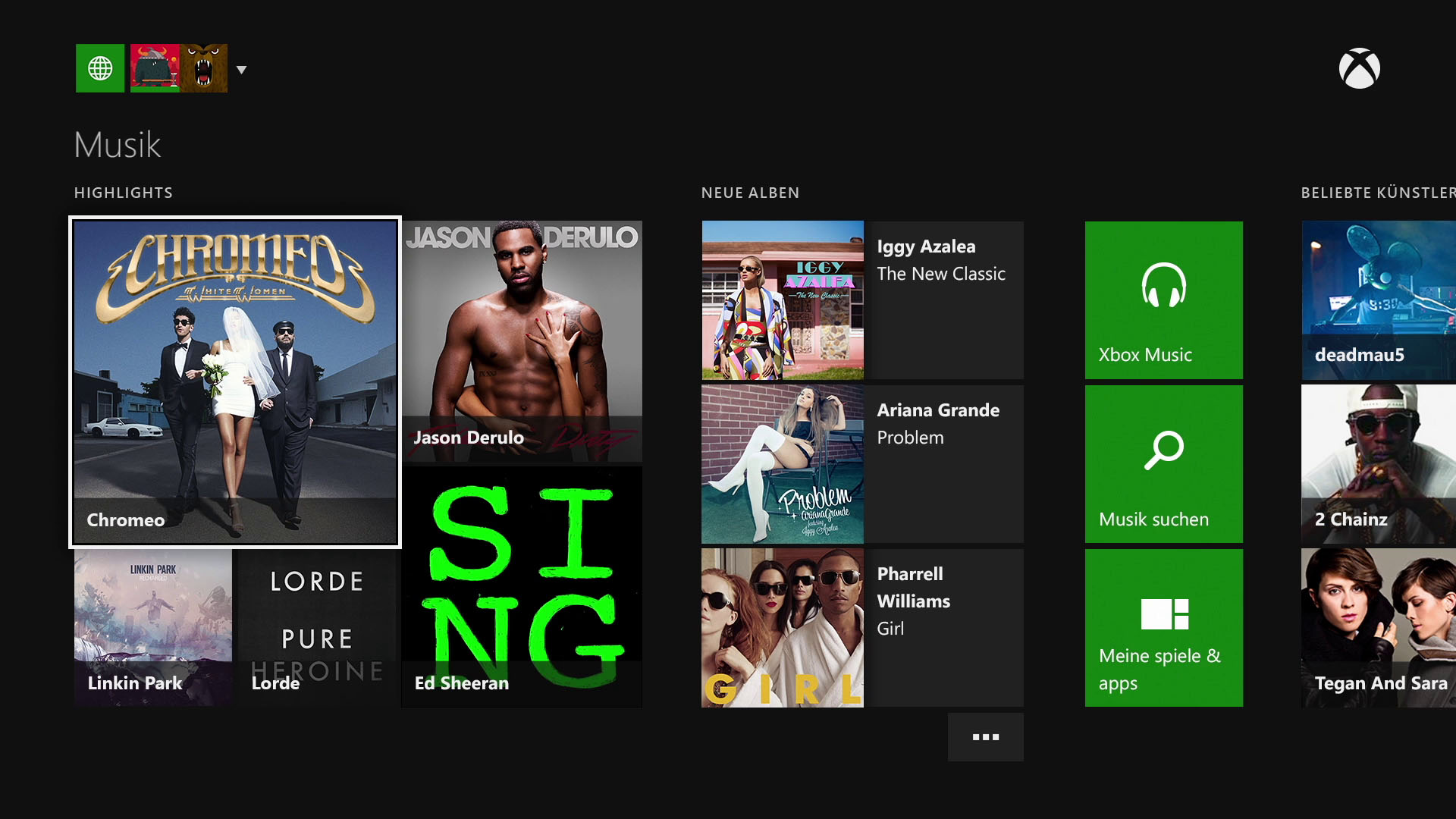The image size is (1456, 819).
Task: Select Ariana Grande Problem cover art
Action: tap(783, 464)
